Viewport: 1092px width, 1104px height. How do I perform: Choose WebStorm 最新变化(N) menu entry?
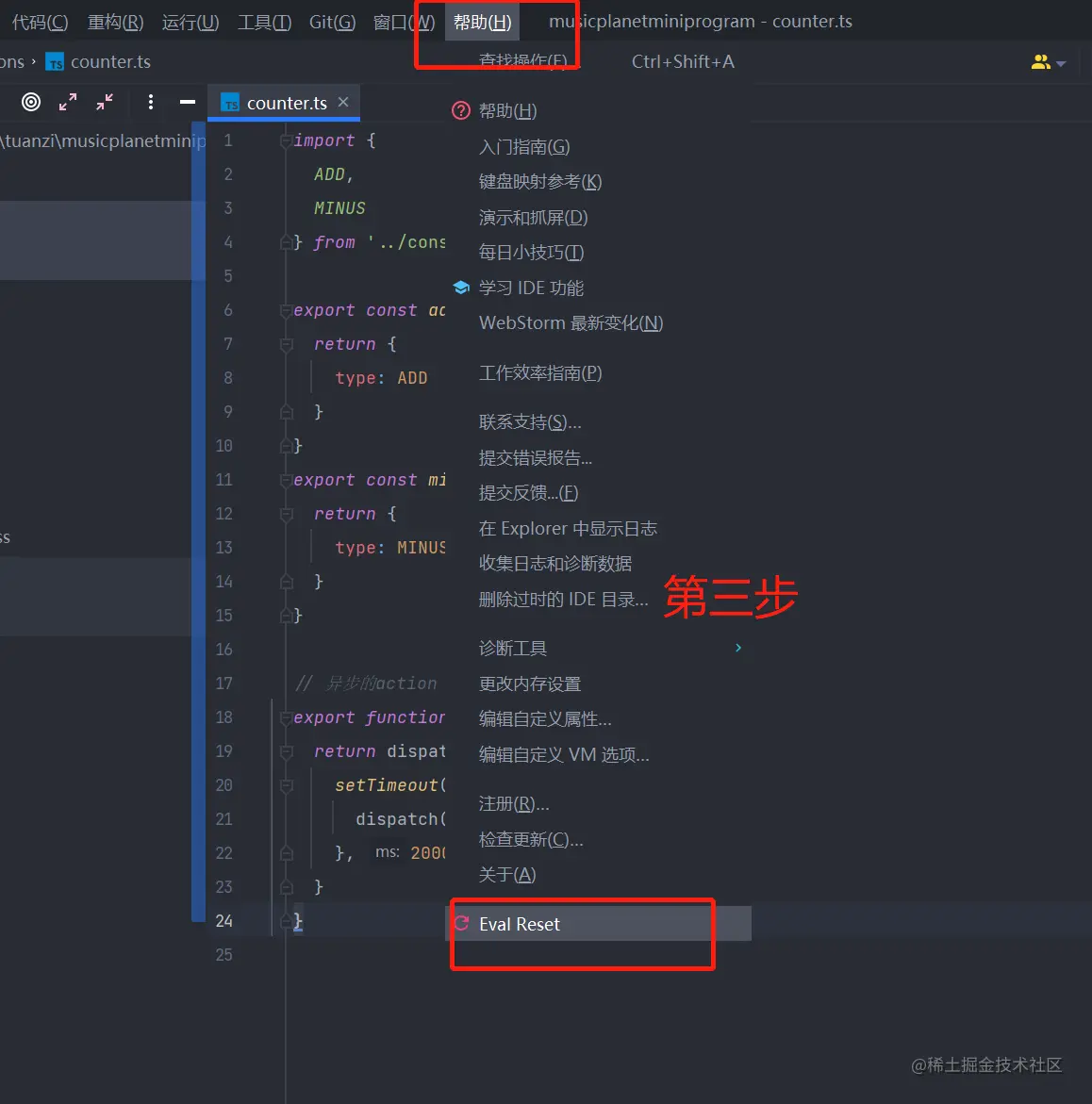pyautogui.click(x=600, y=322)
